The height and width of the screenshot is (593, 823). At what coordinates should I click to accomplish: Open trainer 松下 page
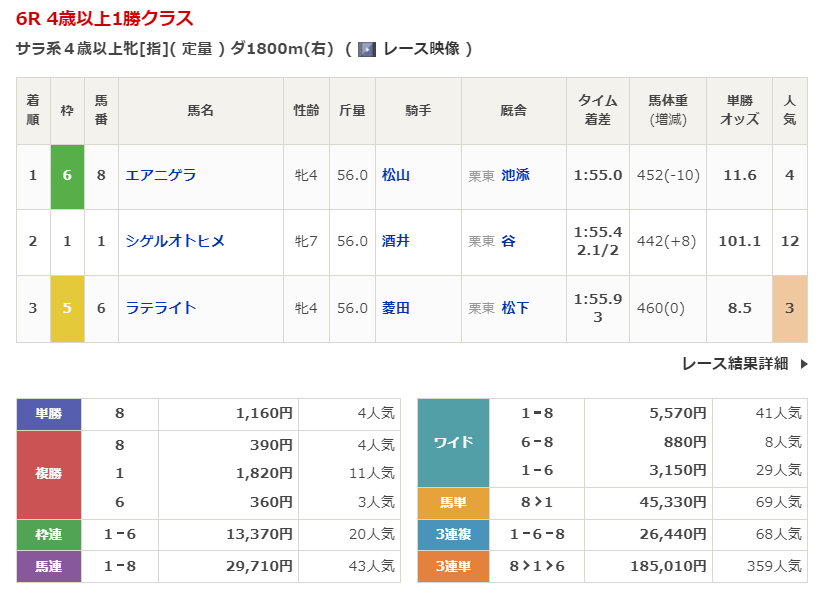pyautogui.click(x=515, y=308)
